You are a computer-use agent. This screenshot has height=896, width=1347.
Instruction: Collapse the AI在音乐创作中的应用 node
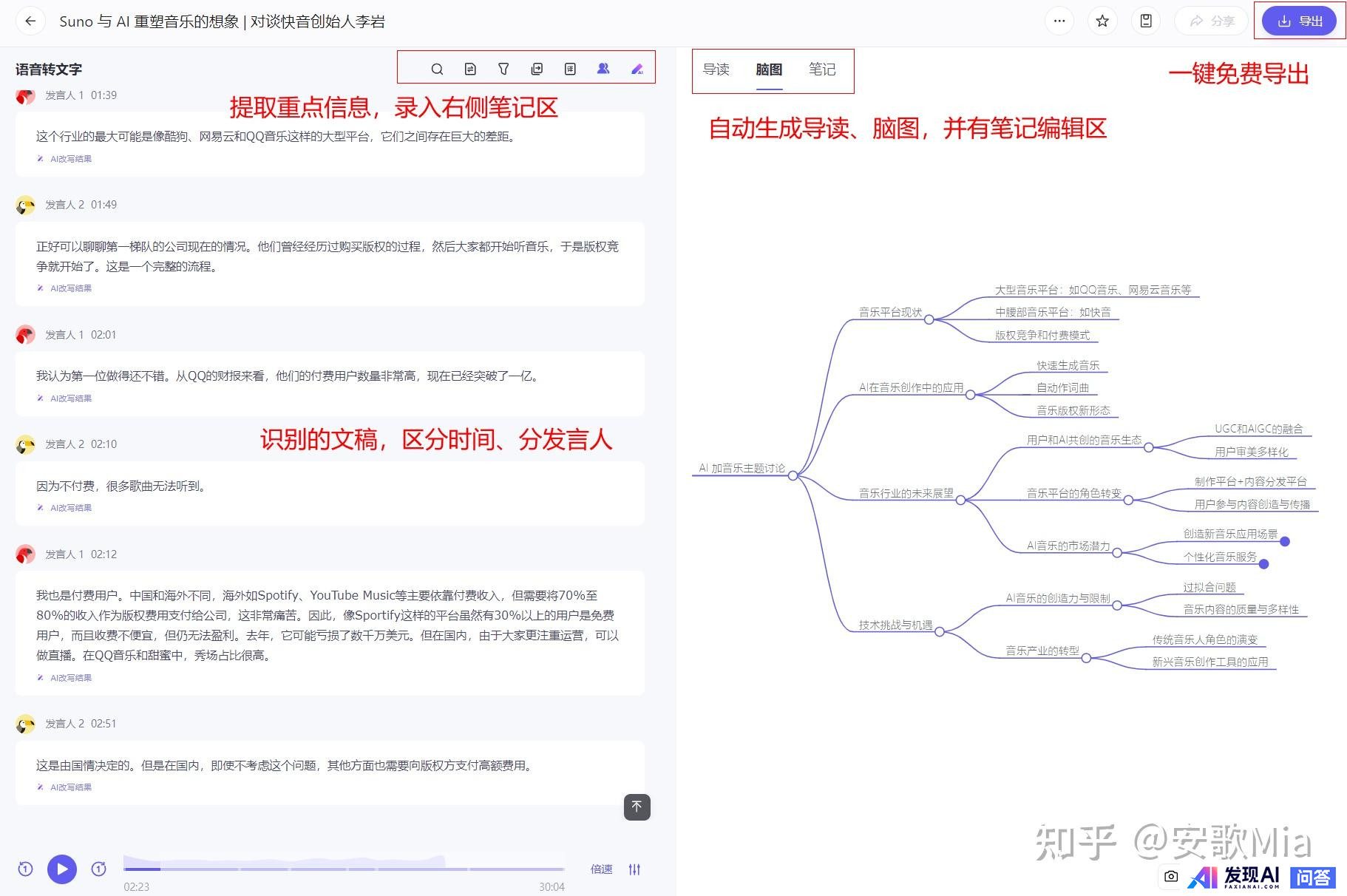970,395
